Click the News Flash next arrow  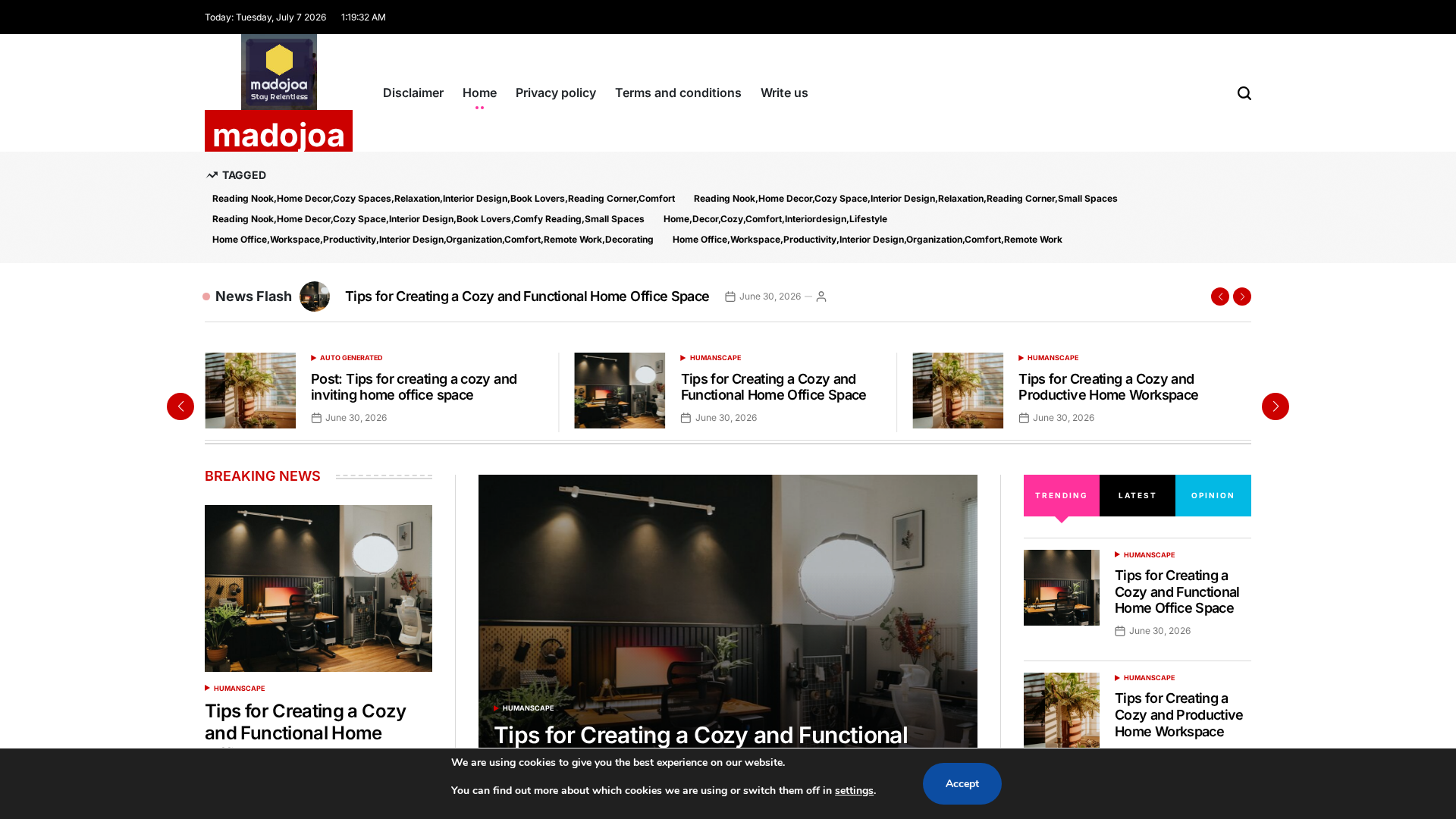(1241, 297)
